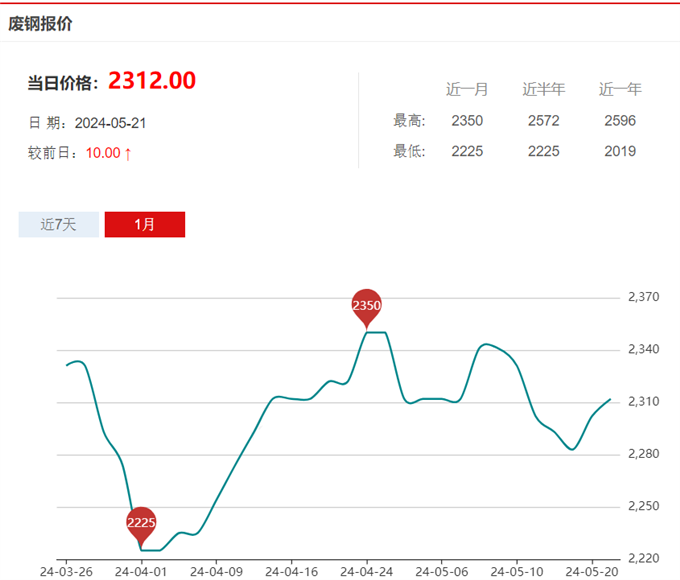Click the one-year high value 2596
The height and width of the screenshot is (580, 680).
[620, 121]
